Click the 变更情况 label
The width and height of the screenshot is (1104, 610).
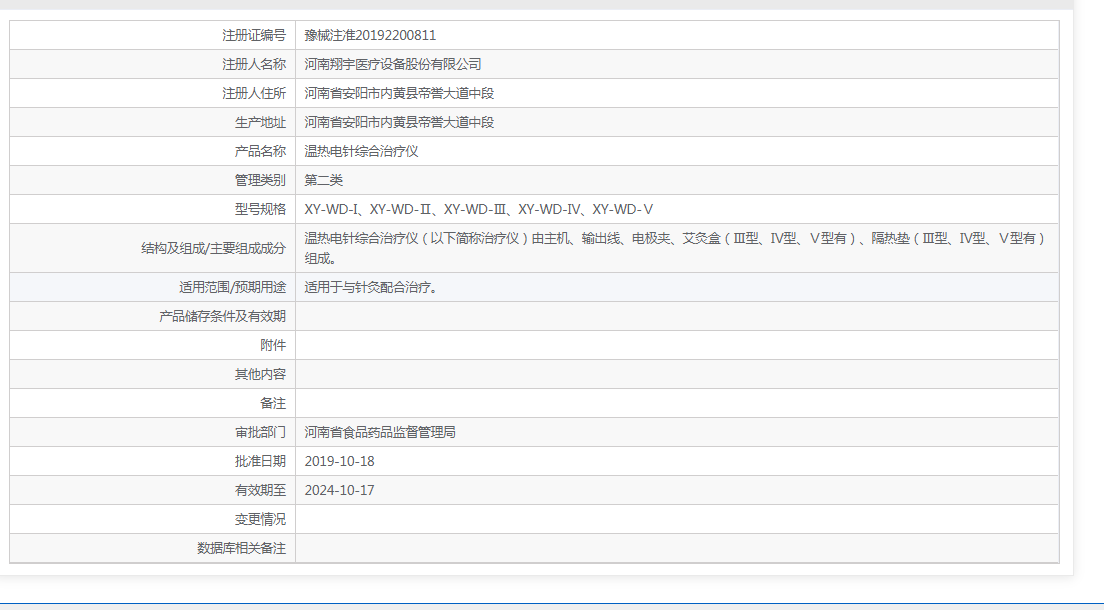pyautogui.click(x=261, y=519)
